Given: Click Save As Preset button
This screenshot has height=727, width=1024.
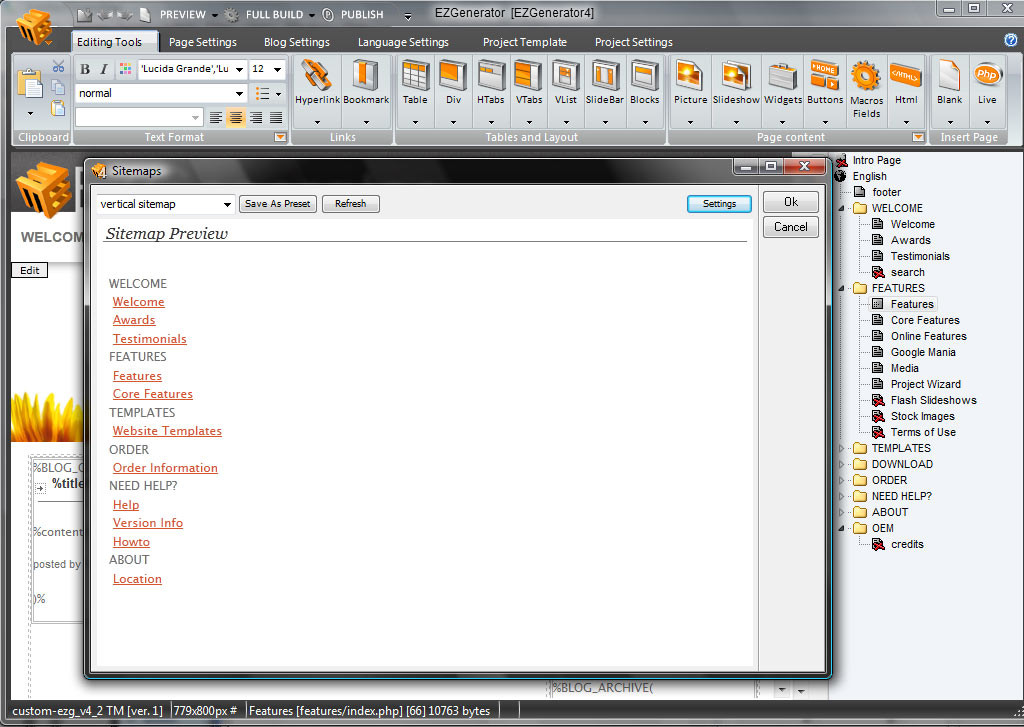Looking at the screenshot, I should (278, 204).
